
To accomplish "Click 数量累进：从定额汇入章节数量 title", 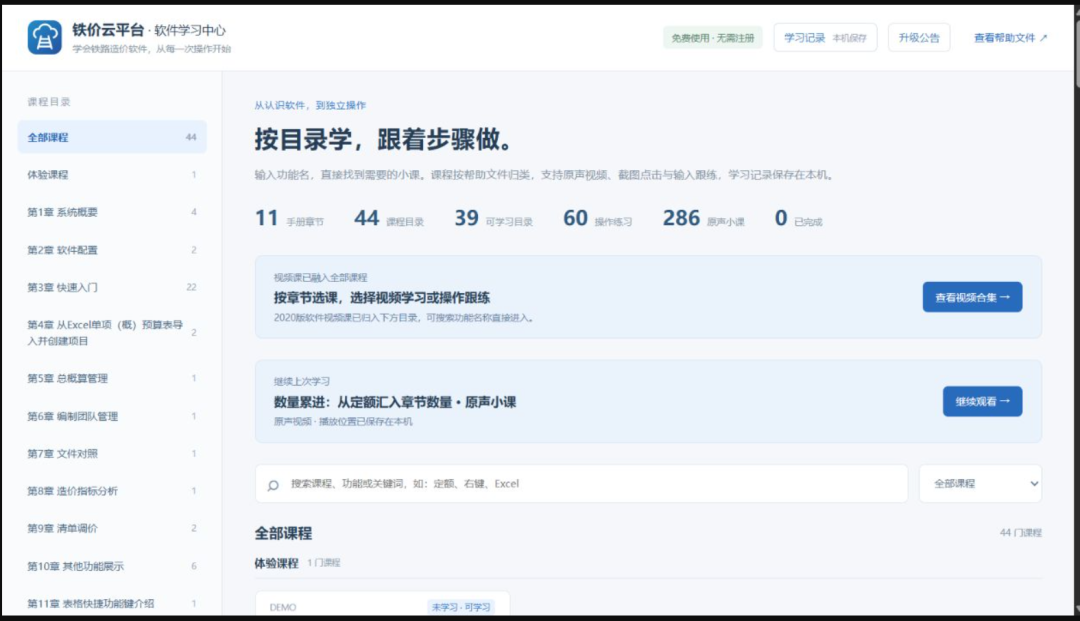I will [395, 402].
